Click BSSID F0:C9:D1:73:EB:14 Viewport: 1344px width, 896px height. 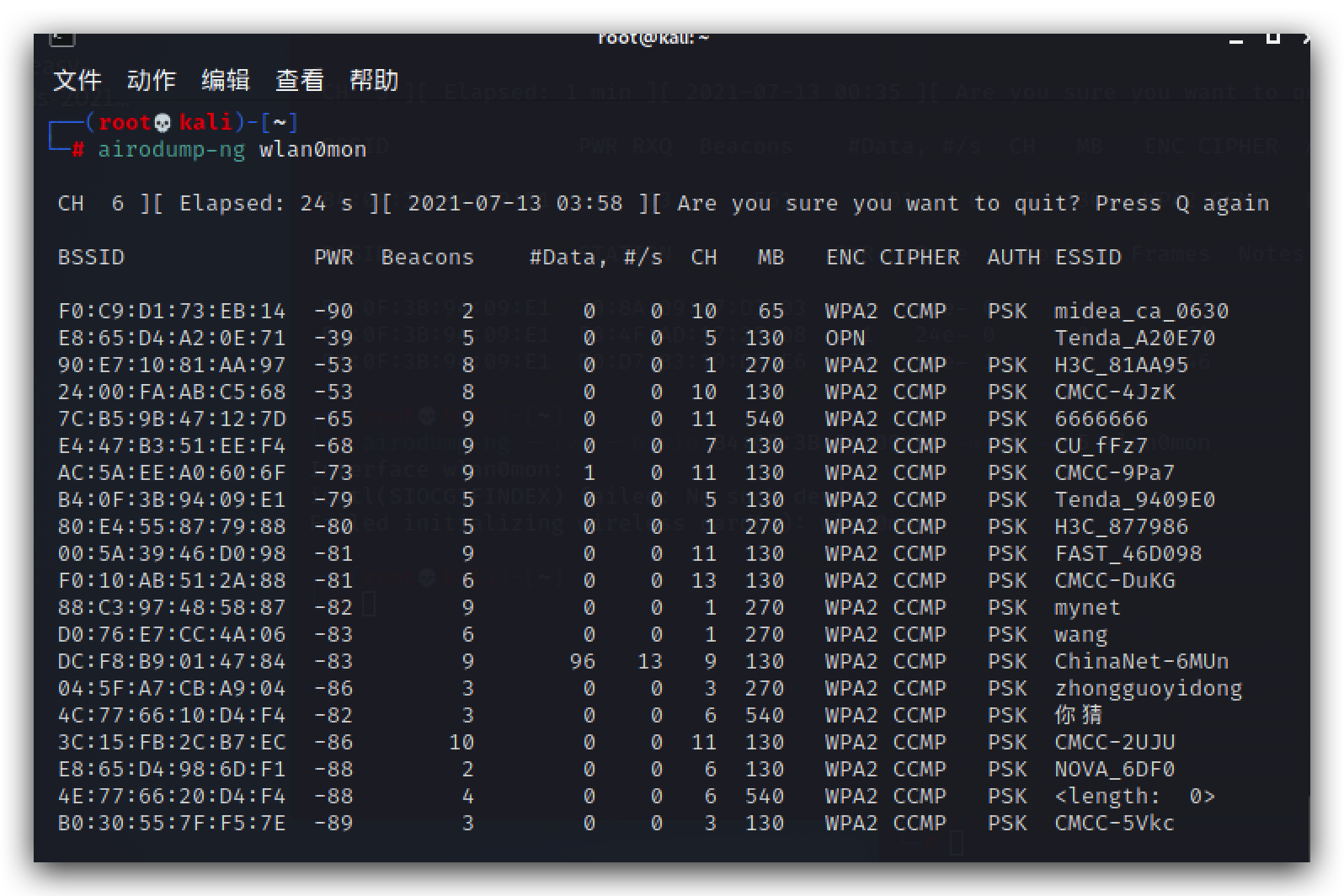point(172,312)
